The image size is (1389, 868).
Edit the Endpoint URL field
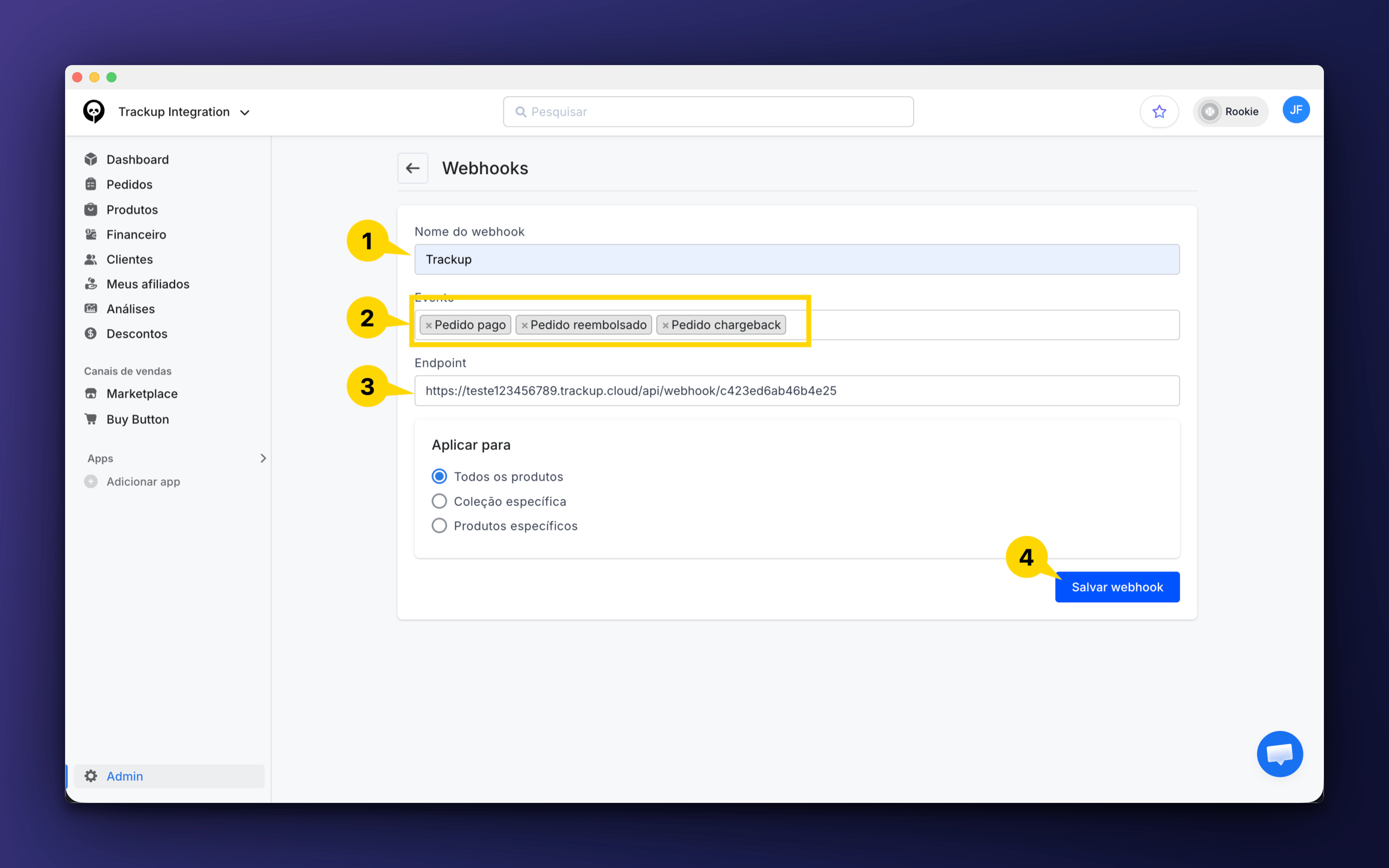coord(797,390)
